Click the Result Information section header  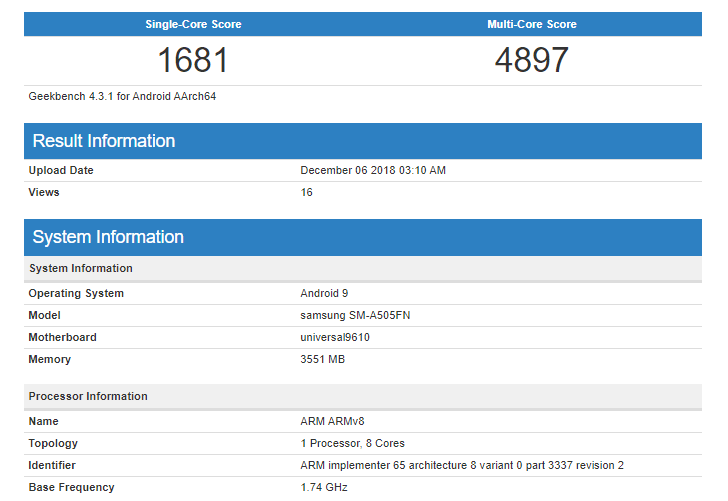coord(104,141)
